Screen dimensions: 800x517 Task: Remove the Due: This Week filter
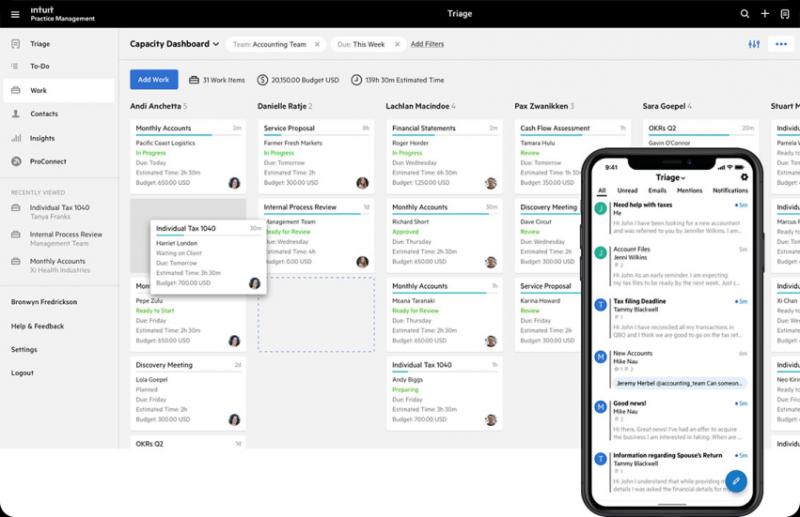(397, 44)
